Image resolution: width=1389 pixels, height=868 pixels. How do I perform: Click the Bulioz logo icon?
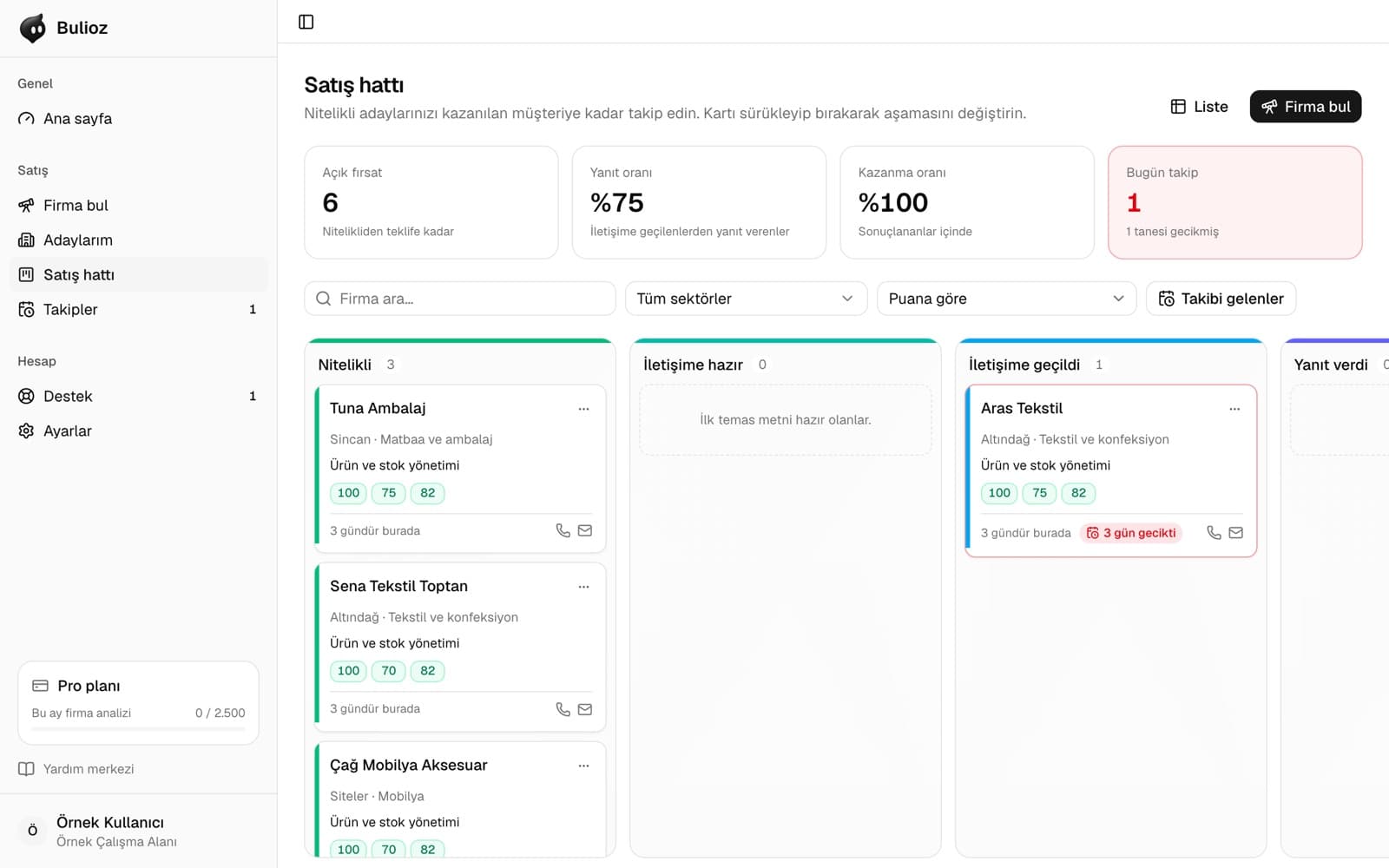coord(33,28)
